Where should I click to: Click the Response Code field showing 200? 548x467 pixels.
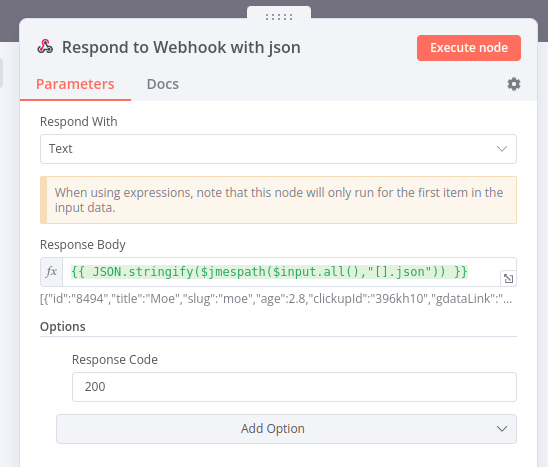point(294,387)
